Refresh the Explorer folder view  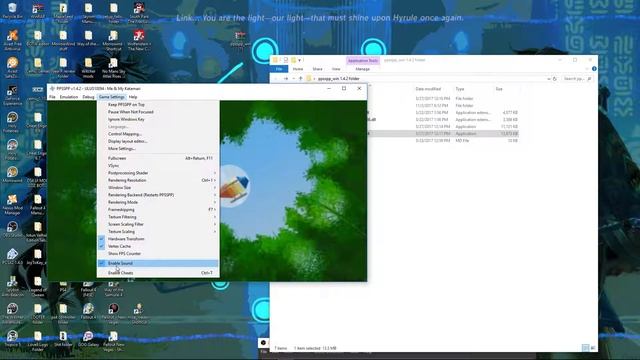click(555, 78)
